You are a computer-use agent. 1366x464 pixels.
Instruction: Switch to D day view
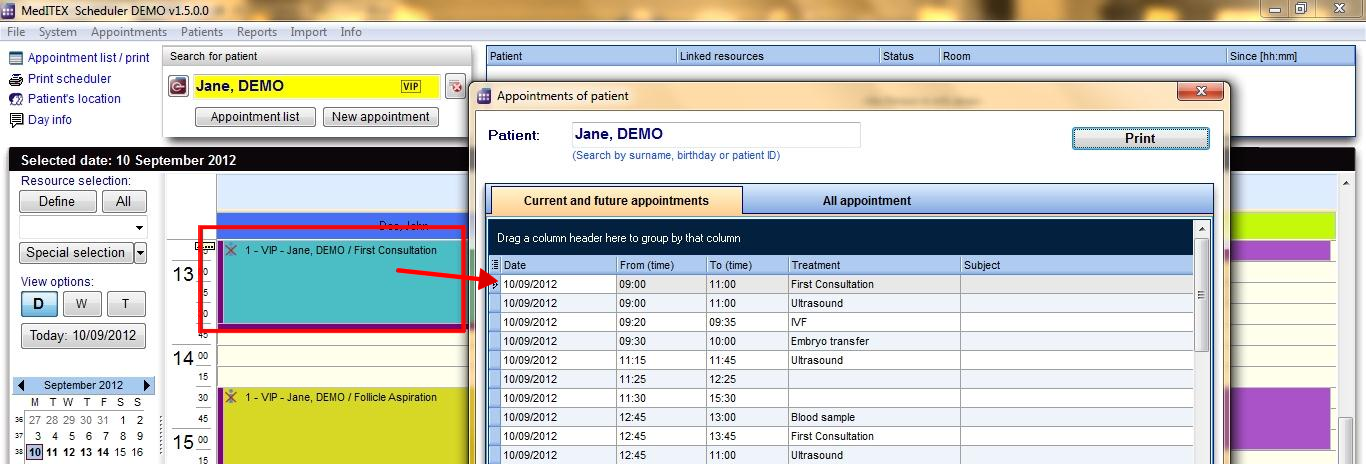[x=39, y=304]
